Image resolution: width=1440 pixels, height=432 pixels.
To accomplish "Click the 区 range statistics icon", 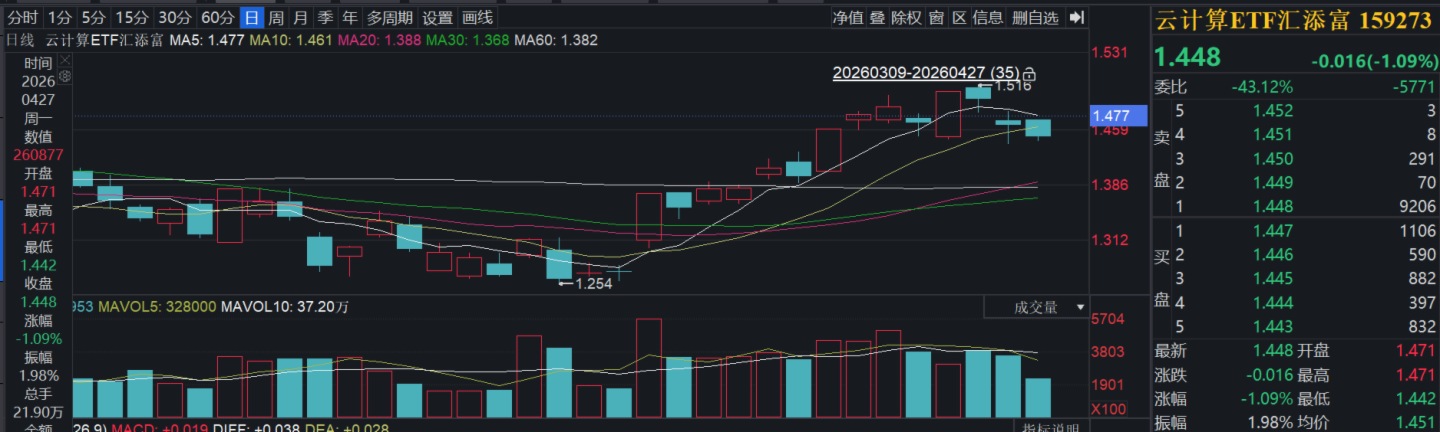I will pyautogui.click(x=959, y=18).
